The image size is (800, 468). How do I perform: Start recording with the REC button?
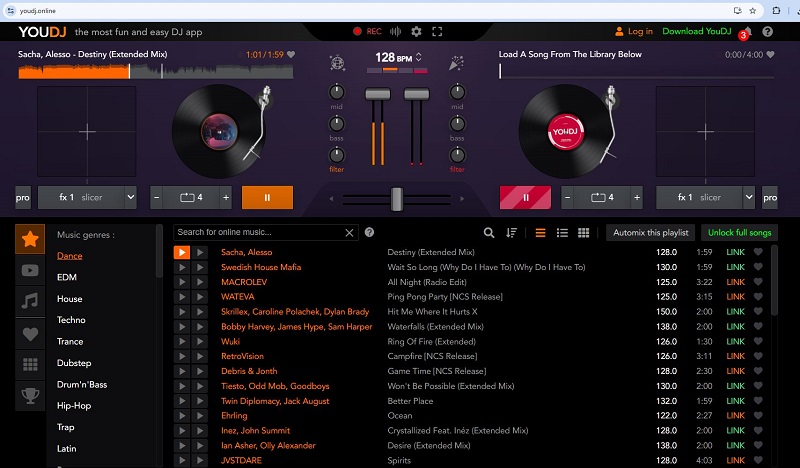click(367, 32)
